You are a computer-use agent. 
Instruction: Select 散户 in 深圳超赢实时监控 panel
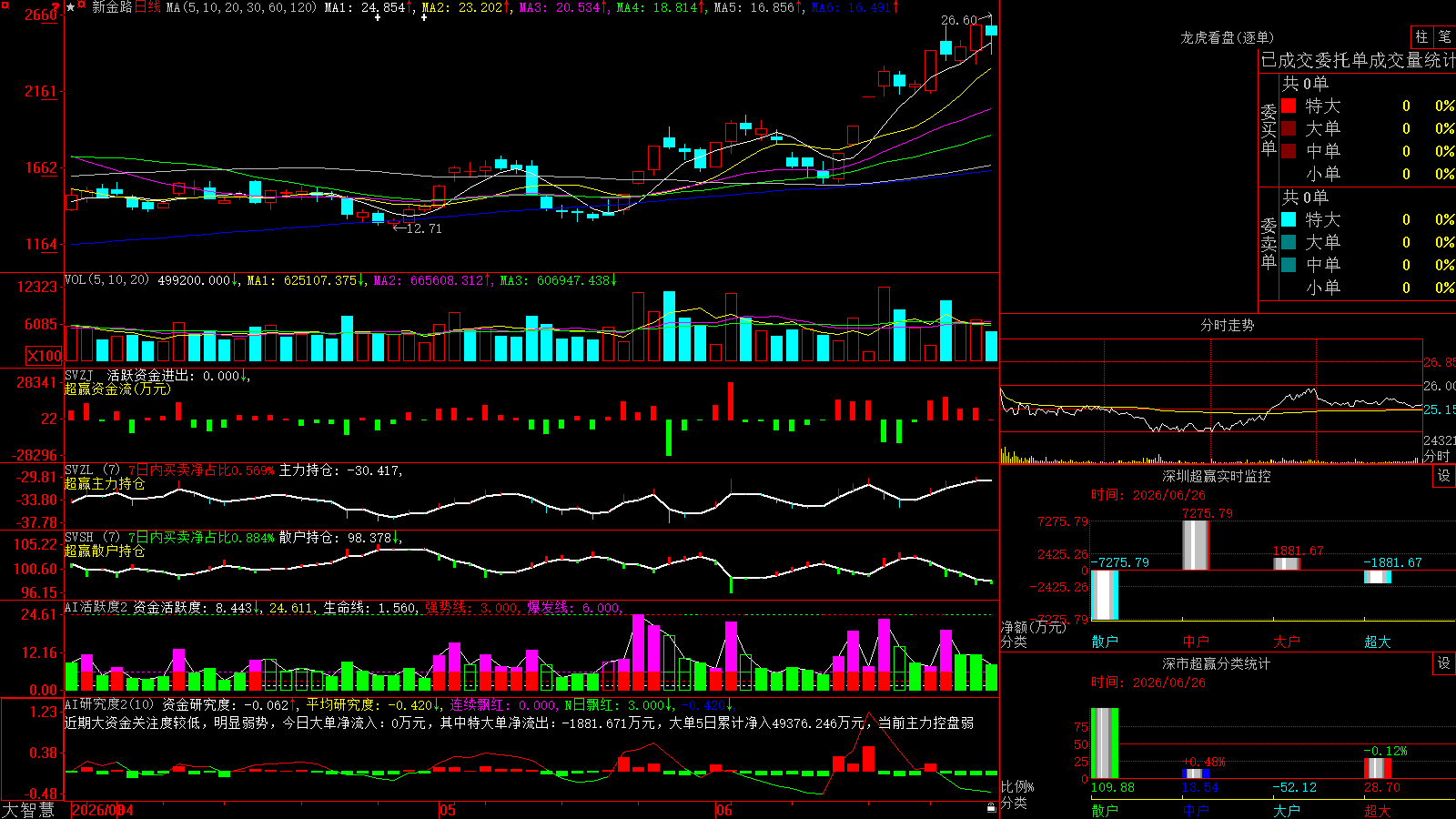[1105, 642]
